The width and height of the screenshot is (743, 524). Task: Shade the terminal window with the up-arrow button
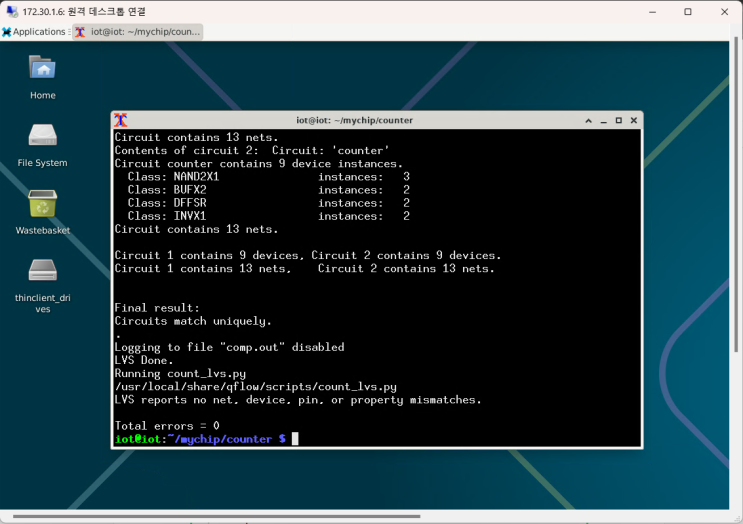coord(589,121)
